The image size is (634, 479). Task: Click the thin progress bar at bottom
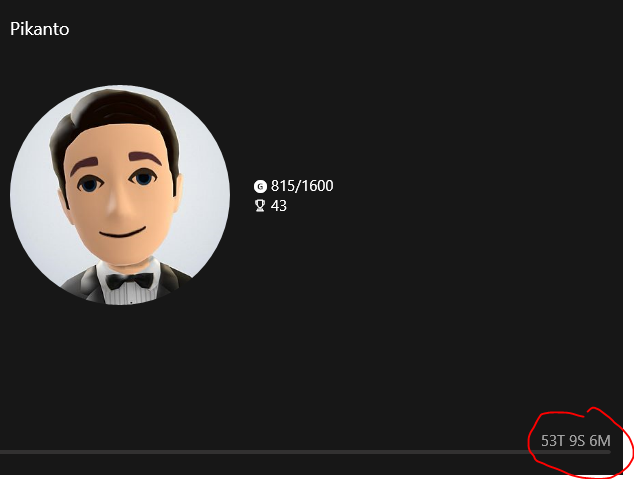[305, 452]
